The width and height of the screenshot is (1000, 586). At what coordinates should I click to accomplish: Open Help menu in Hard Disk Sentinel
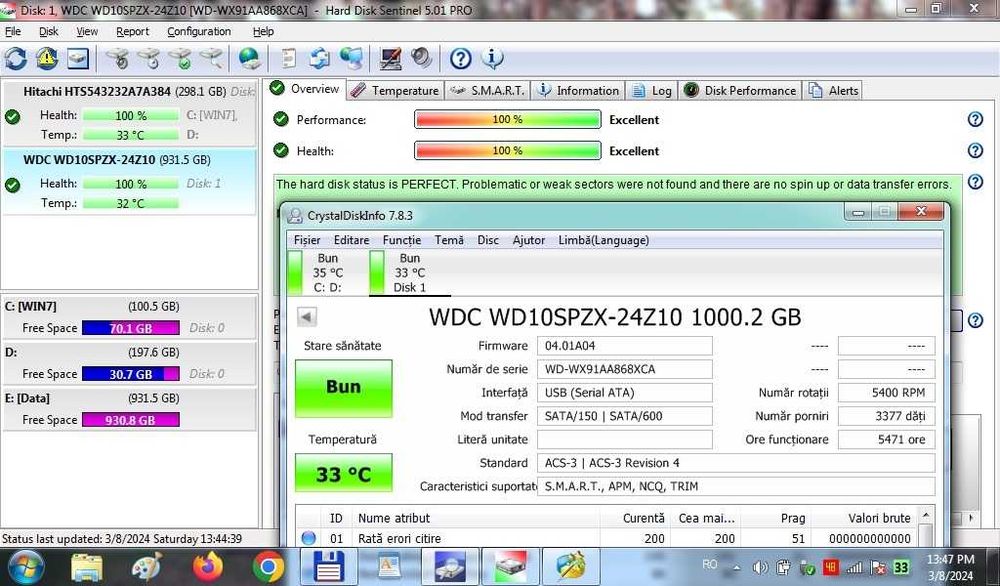(263, 31)
